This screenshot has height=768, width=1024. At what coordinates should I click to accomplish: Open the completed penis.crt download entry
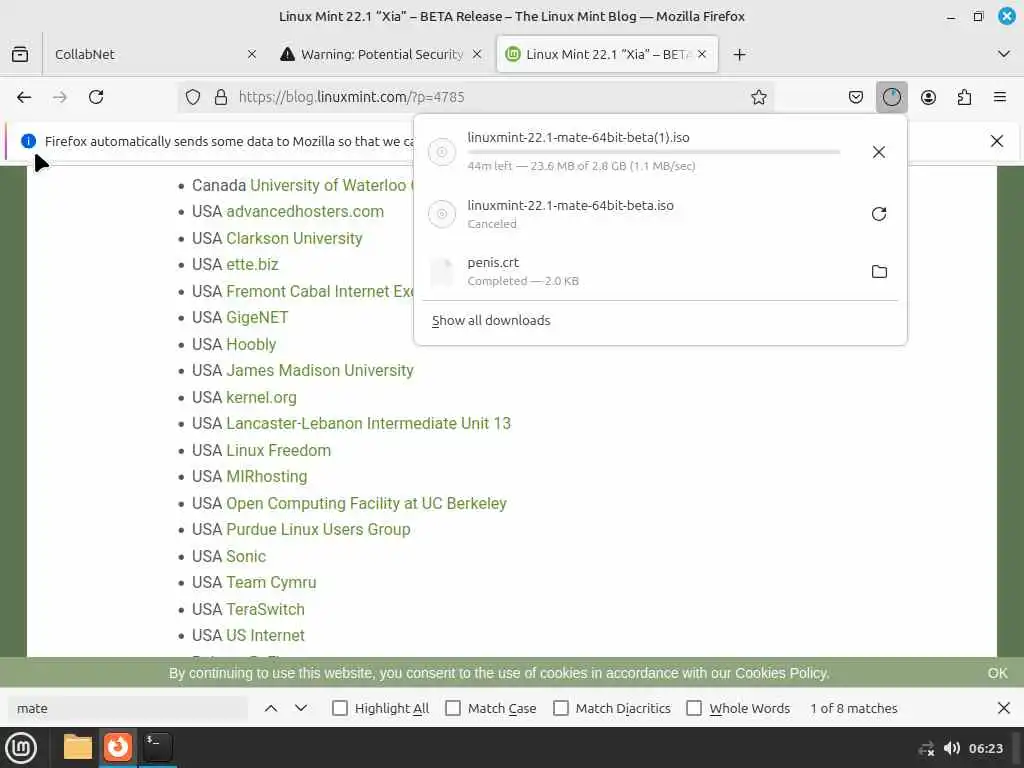660,271
